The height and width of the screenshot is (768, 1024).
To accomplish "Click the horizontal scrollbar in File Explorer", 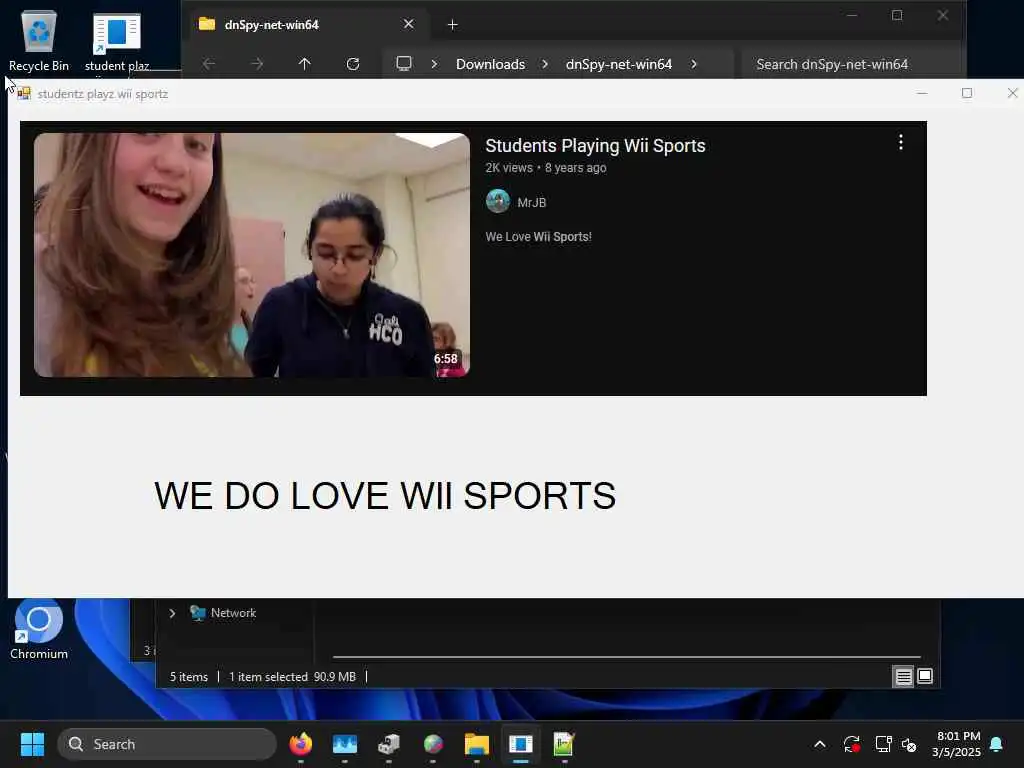I will (x=626, y=656).
